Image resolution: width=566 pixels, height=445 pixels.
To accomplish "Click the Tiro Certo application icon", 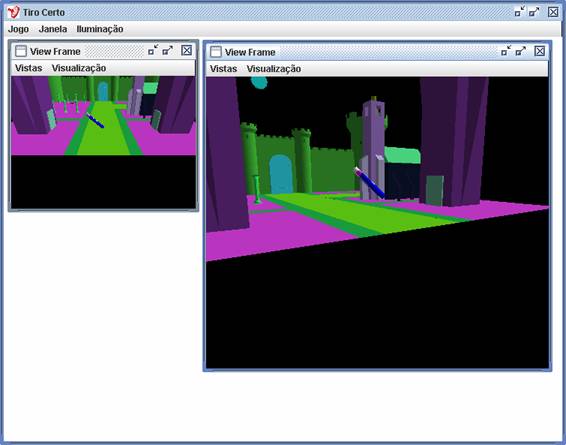I will 13,12.
